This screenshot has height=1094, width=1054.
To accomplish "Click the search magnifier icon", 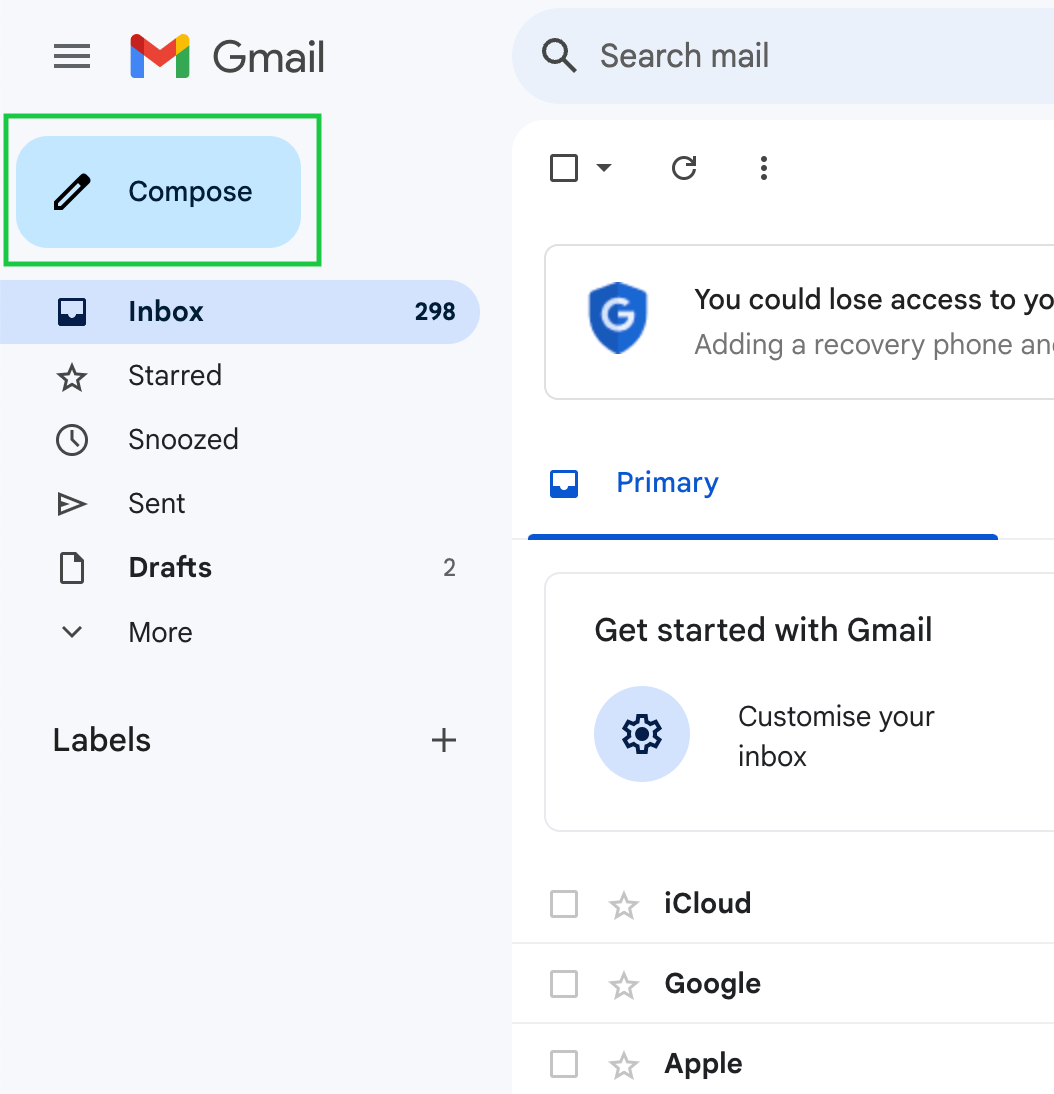I will coord(559,56).
